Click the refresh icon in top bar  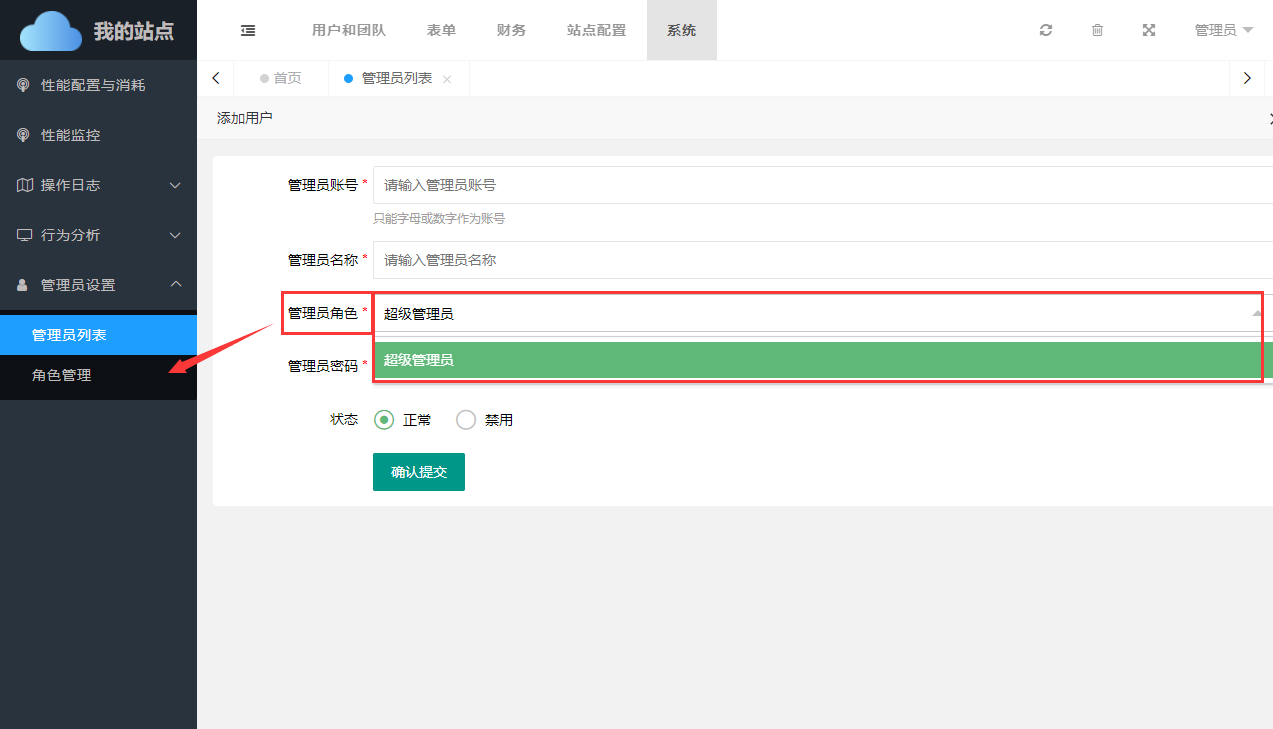(1046, 30)
